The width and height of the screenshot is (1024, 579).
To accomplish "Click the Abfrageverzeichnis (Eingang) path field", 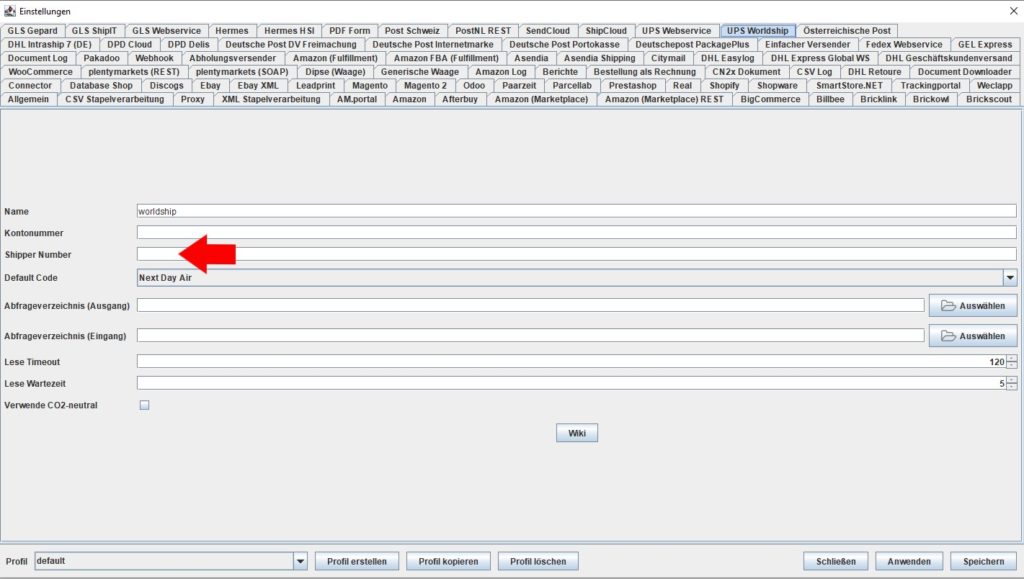I will (x=530, y=336).
